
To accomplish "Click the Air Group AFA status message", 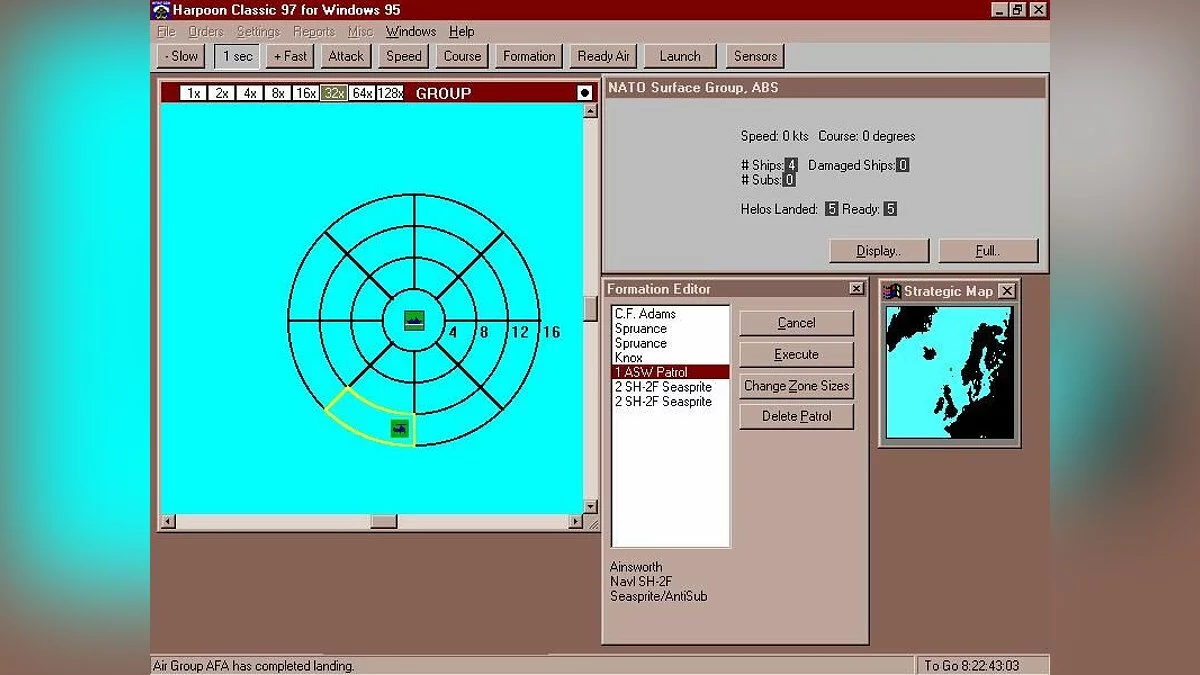I will point(253,665).
